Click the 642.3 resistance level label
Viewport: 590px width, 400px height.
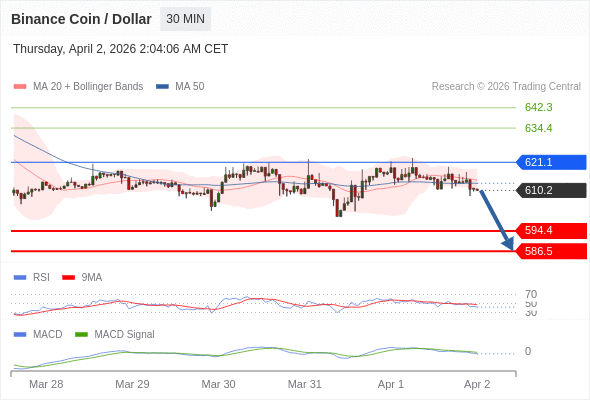[x=538, y=107]
